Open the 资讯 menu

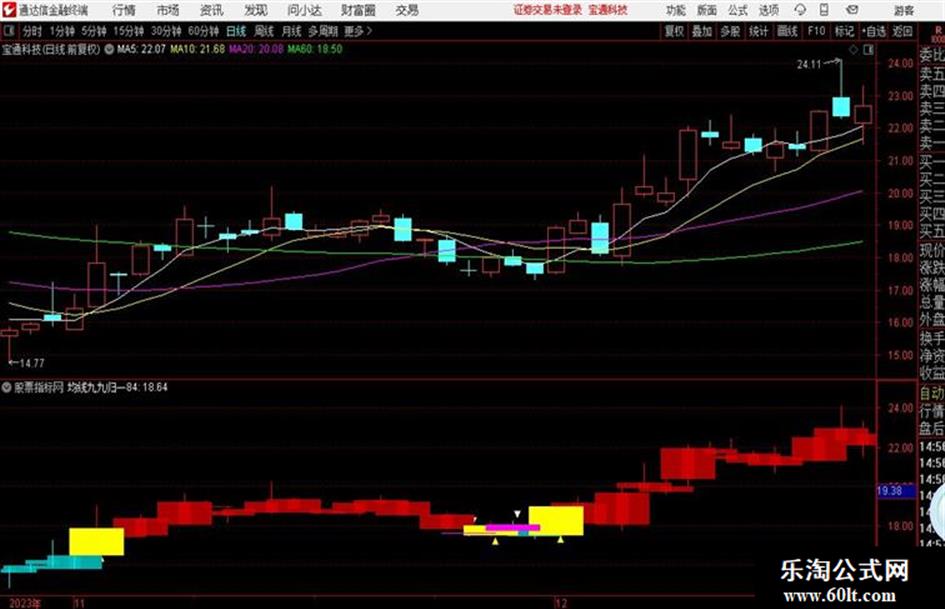coord(211,10)
